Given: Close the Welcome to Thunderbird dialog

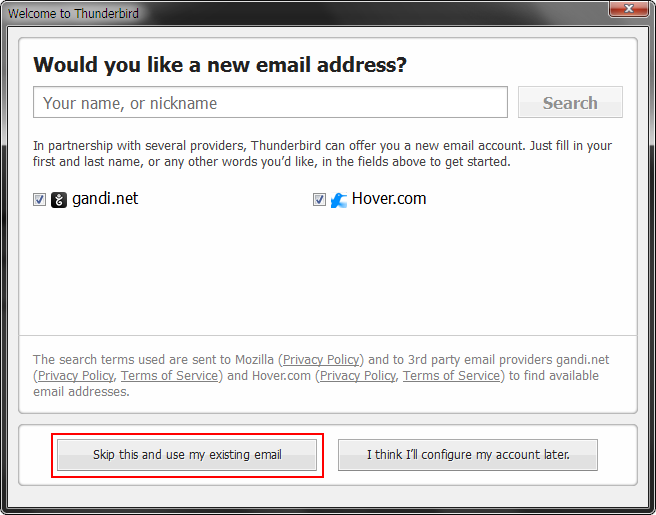Looking at the screenshot, I should pyautogui.click(x=628, y=8).
